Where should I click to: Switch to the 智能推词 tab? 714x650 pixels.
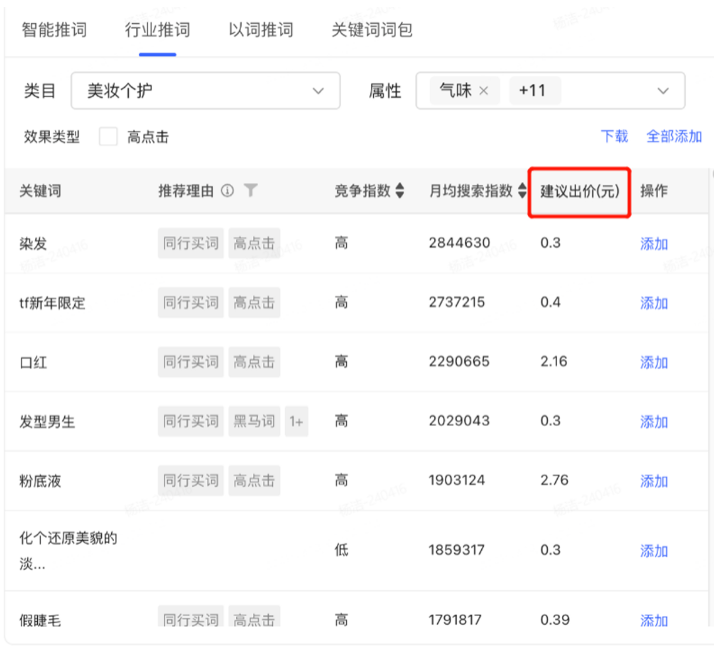point(54,30)
